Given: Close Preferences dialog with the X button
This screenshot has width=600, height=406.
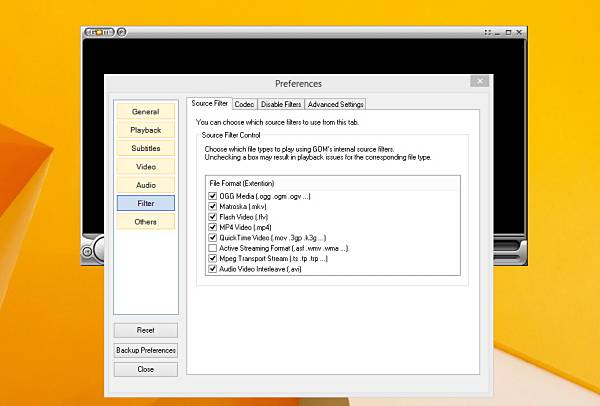Looking at the screenshot, I should (x=480, y=81).
